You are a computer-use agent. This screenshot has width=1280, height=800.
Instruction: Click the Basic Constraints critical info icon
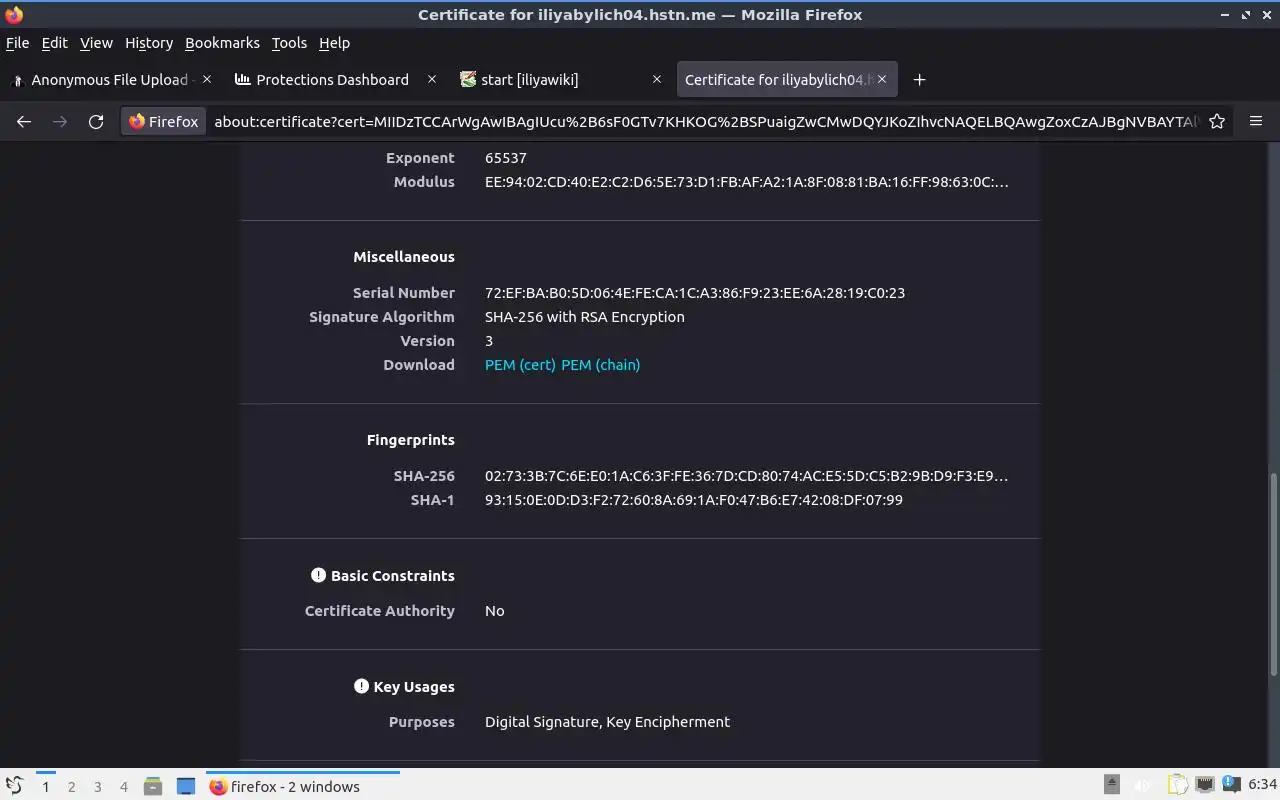(318, 575)
